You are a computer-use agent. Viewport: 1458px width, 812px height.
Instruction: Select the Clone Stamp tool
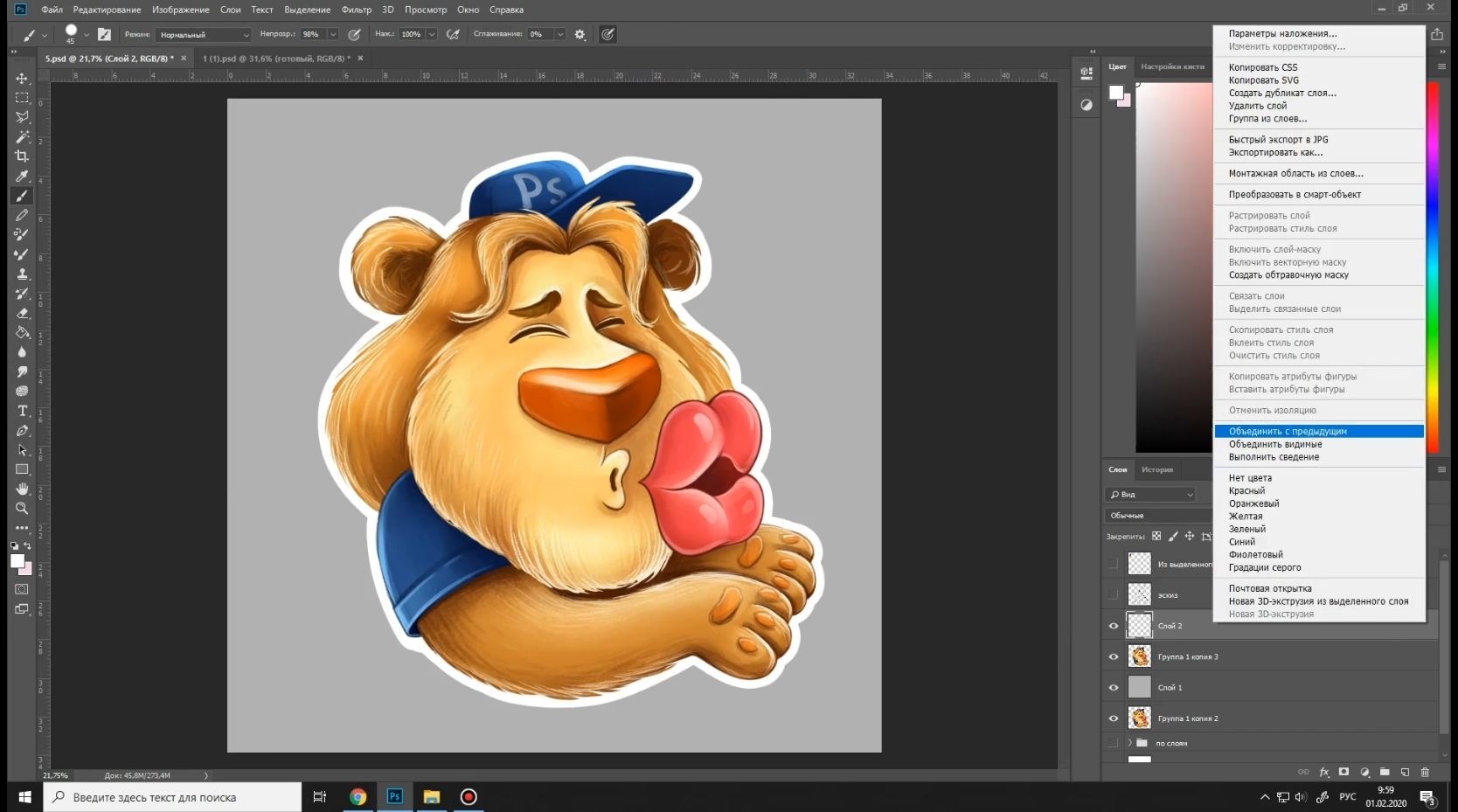click(x=22, y=274)
